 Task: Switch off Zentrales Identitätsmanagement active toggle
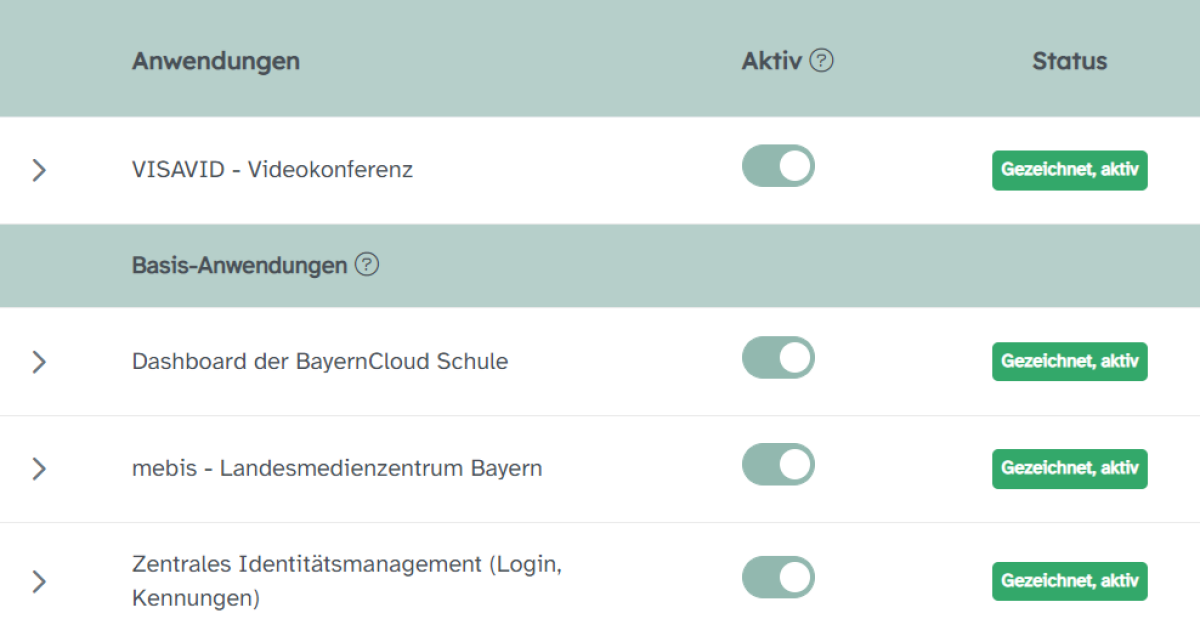(x=778, y=577)
